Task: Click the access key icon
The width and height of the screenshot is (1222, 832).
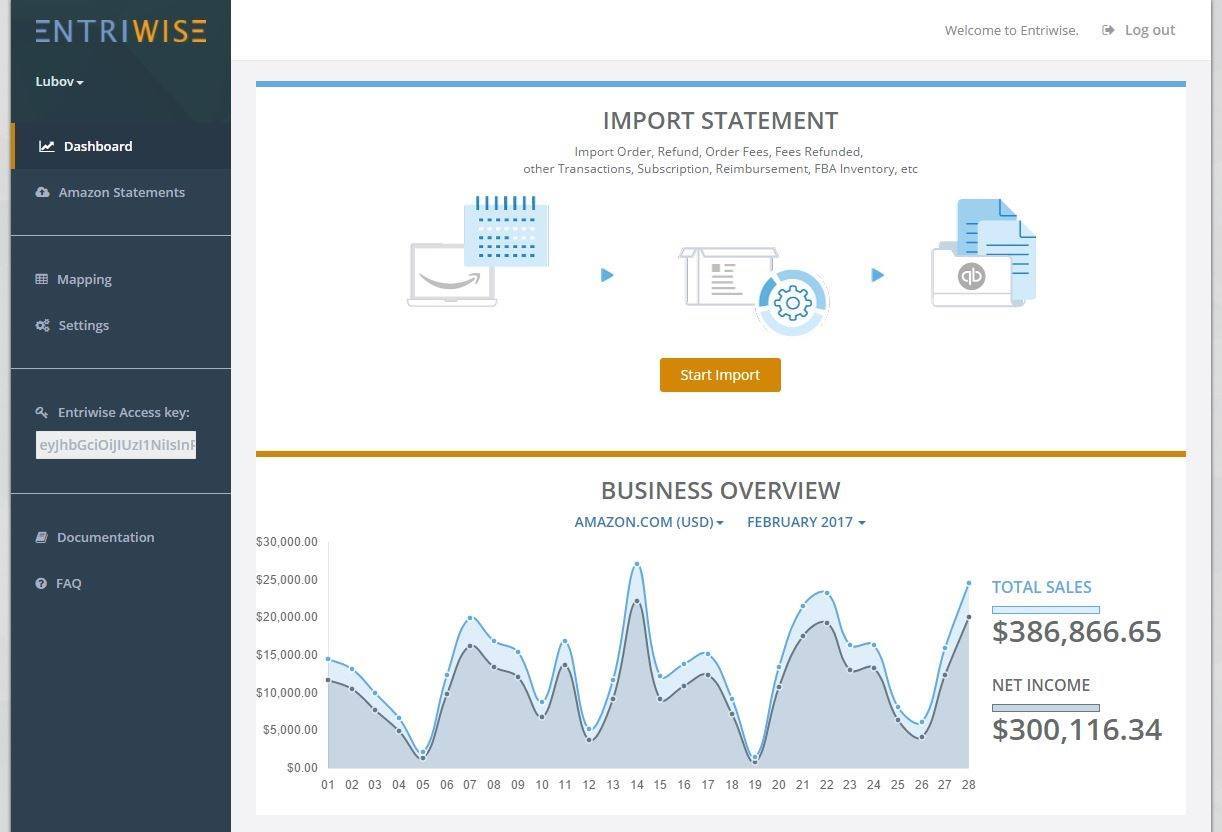Action: (x=41, y=412)
